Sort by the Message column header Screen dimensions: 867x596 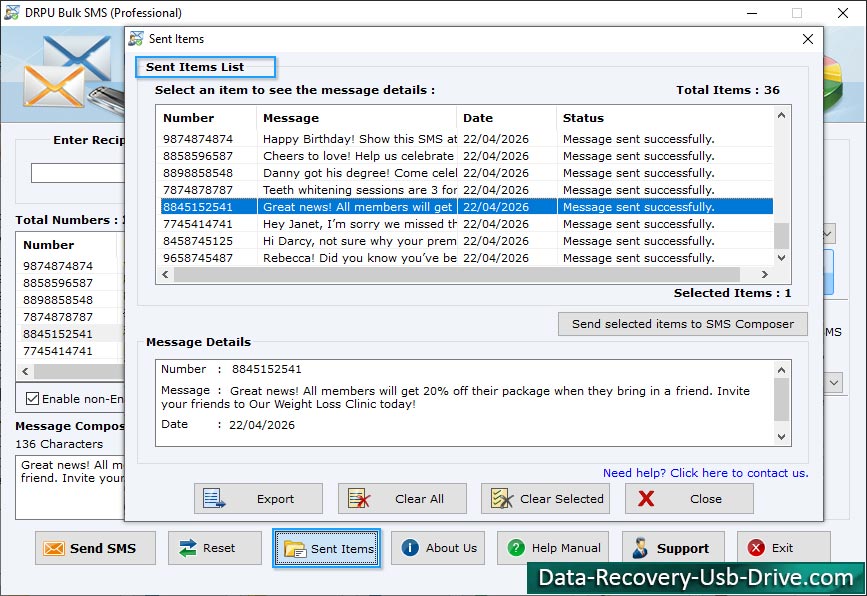[x=357, y=118]
